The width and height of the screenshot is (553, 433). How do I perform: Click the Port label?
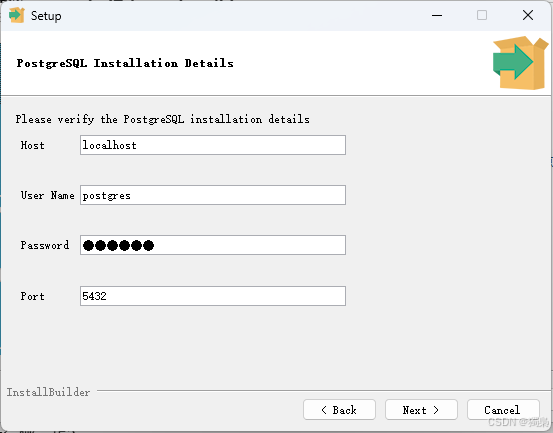pyautogui.click(x=32, y=296)
